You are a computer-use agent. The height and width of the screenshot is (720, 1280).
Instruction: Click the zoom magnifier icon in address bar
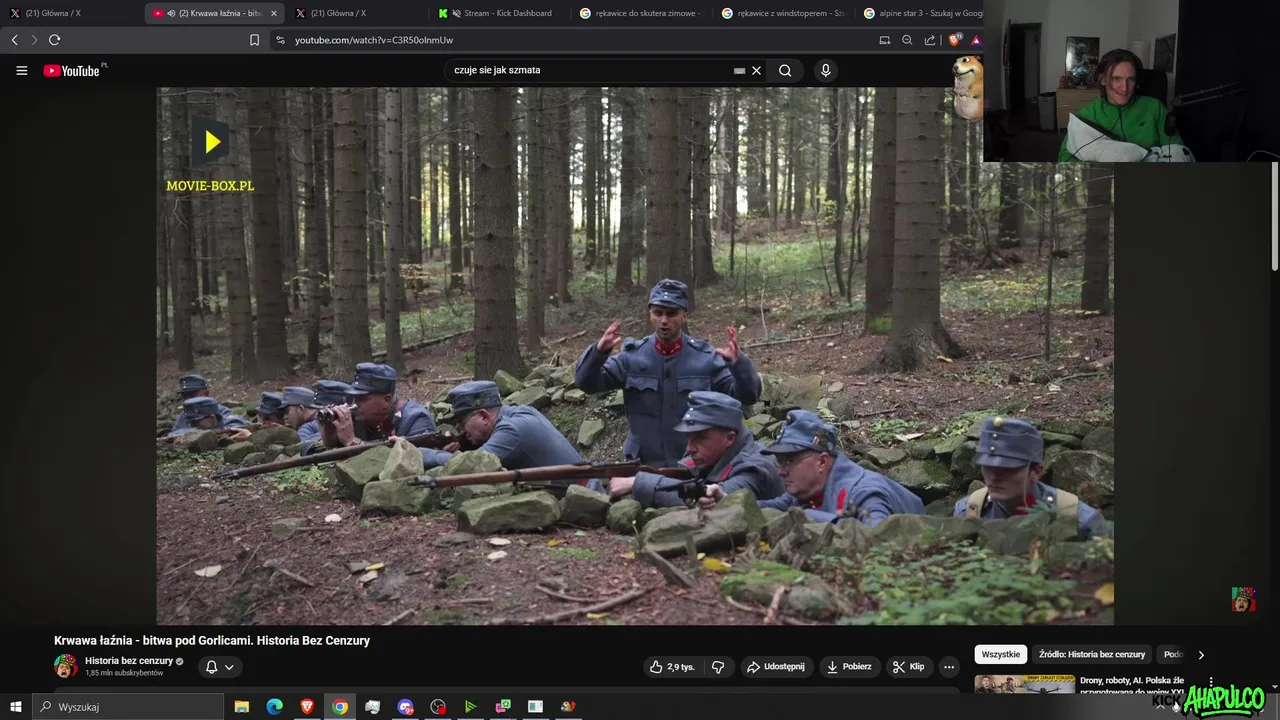click(x=907, y=40)
